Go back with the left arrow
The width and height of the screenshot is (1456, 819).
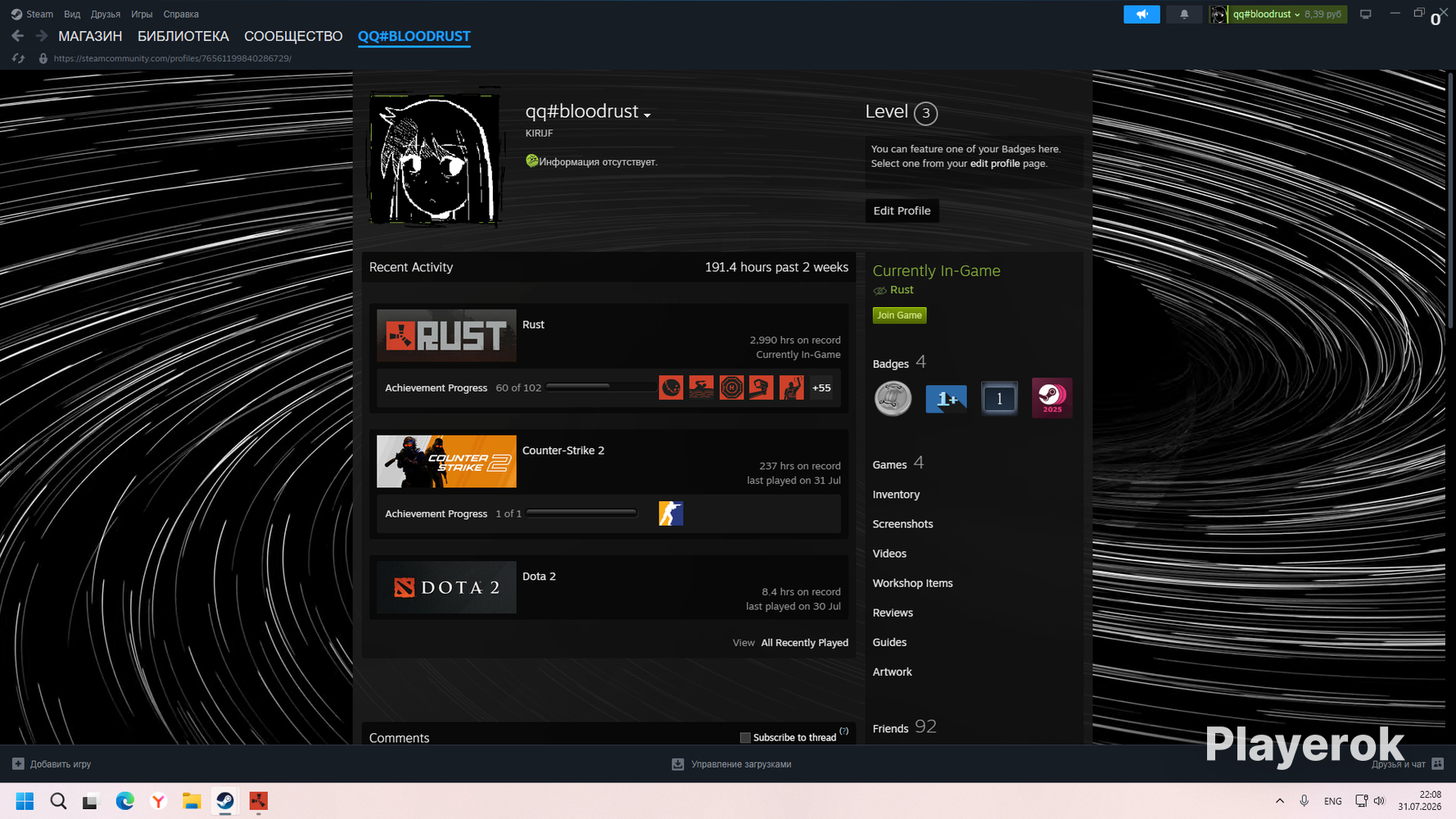point(17,36)
